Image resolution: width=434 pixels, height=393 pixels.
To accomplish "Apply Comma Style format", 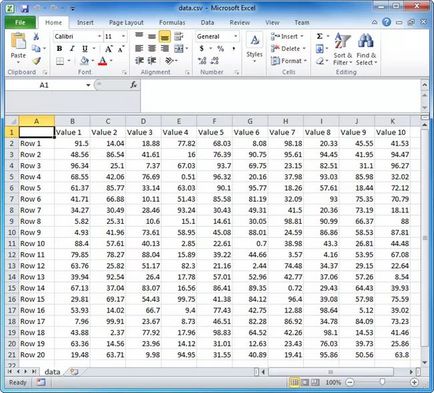I will point(234,49).
